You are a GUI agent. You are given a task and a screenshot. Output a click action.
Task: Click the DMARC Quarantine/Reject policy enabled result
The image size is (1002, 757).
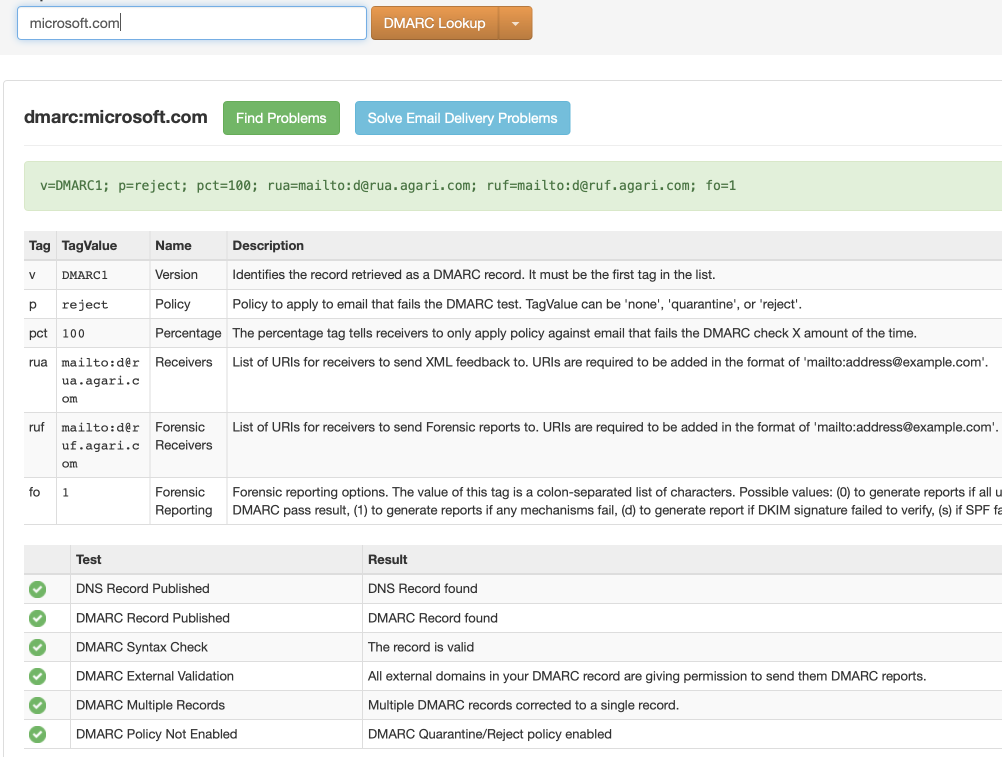(x=489, y=734)
